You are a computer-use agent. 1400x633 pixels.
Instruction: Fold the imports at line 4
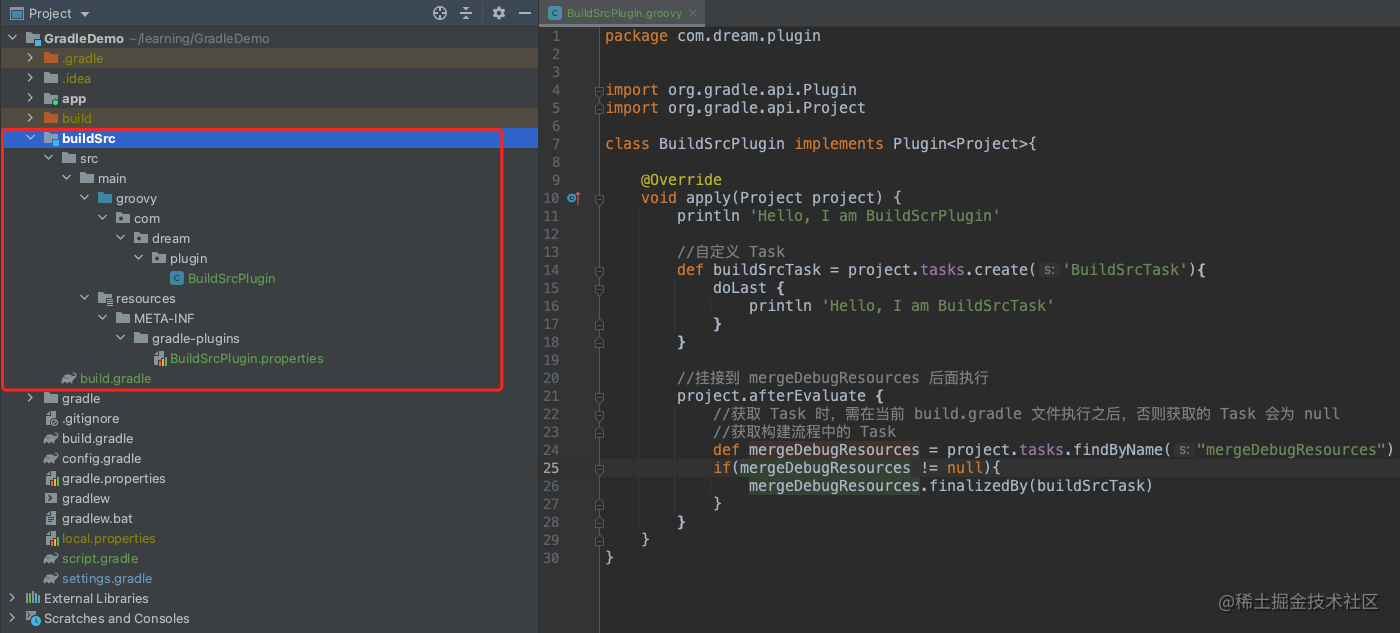tap(598, 90)
